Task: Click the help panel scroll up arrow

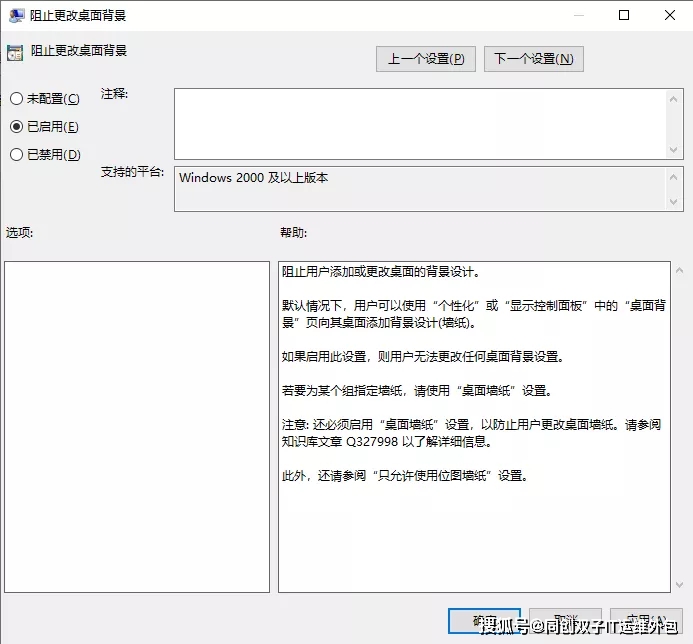Action: (679, 271)
